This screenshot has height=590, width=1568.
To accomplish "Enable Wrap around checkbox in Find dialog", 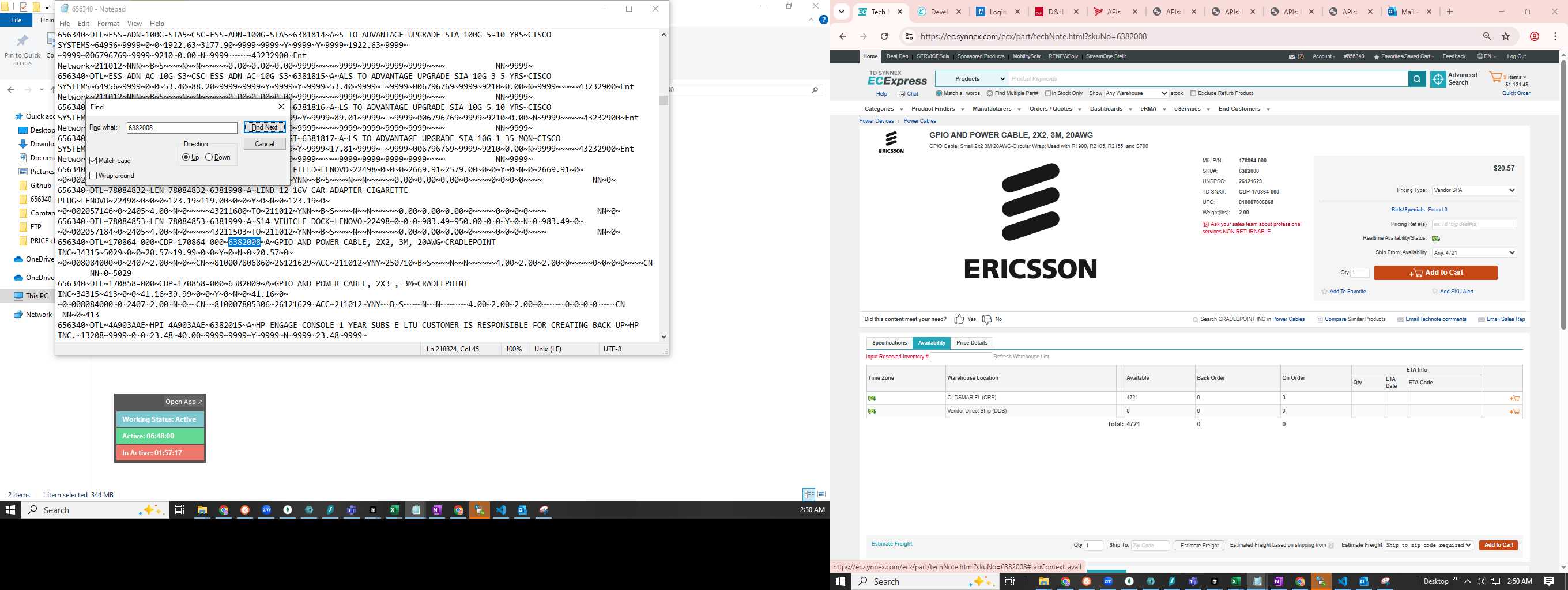I will point(93,176).
